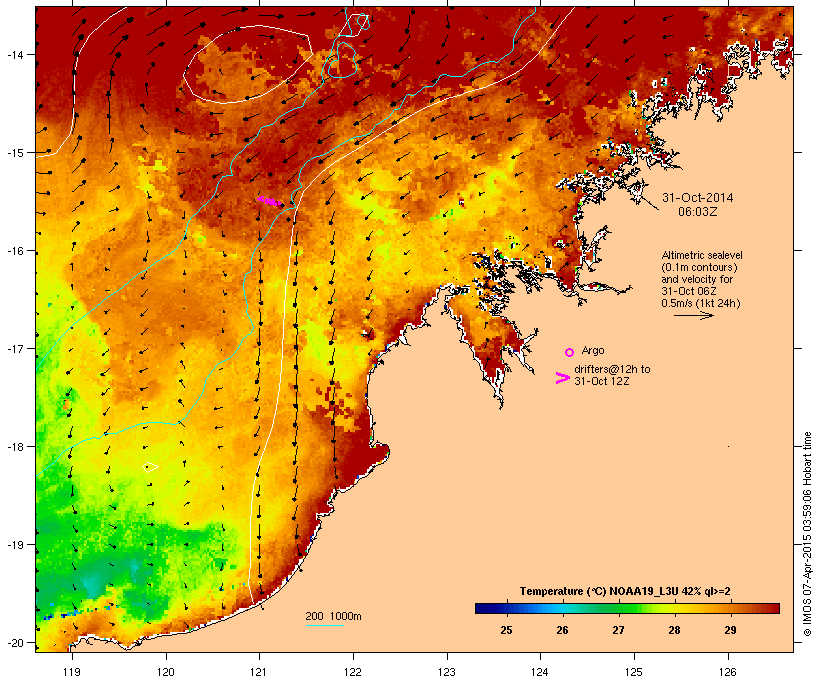820x680 pixels.
Task: Click the colorbar tick label 29
Action: point(730,630)
